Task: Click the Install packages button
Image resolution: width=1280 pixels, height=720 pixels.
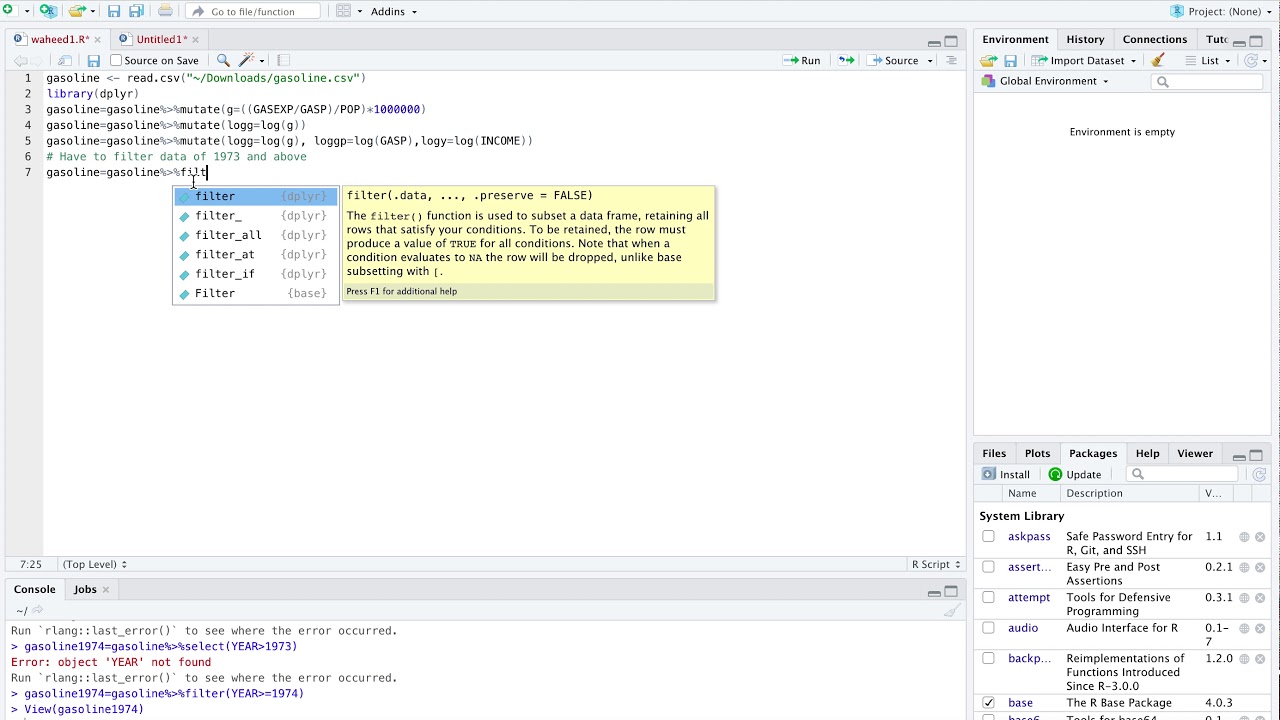Action: [x=1006, y=474]
